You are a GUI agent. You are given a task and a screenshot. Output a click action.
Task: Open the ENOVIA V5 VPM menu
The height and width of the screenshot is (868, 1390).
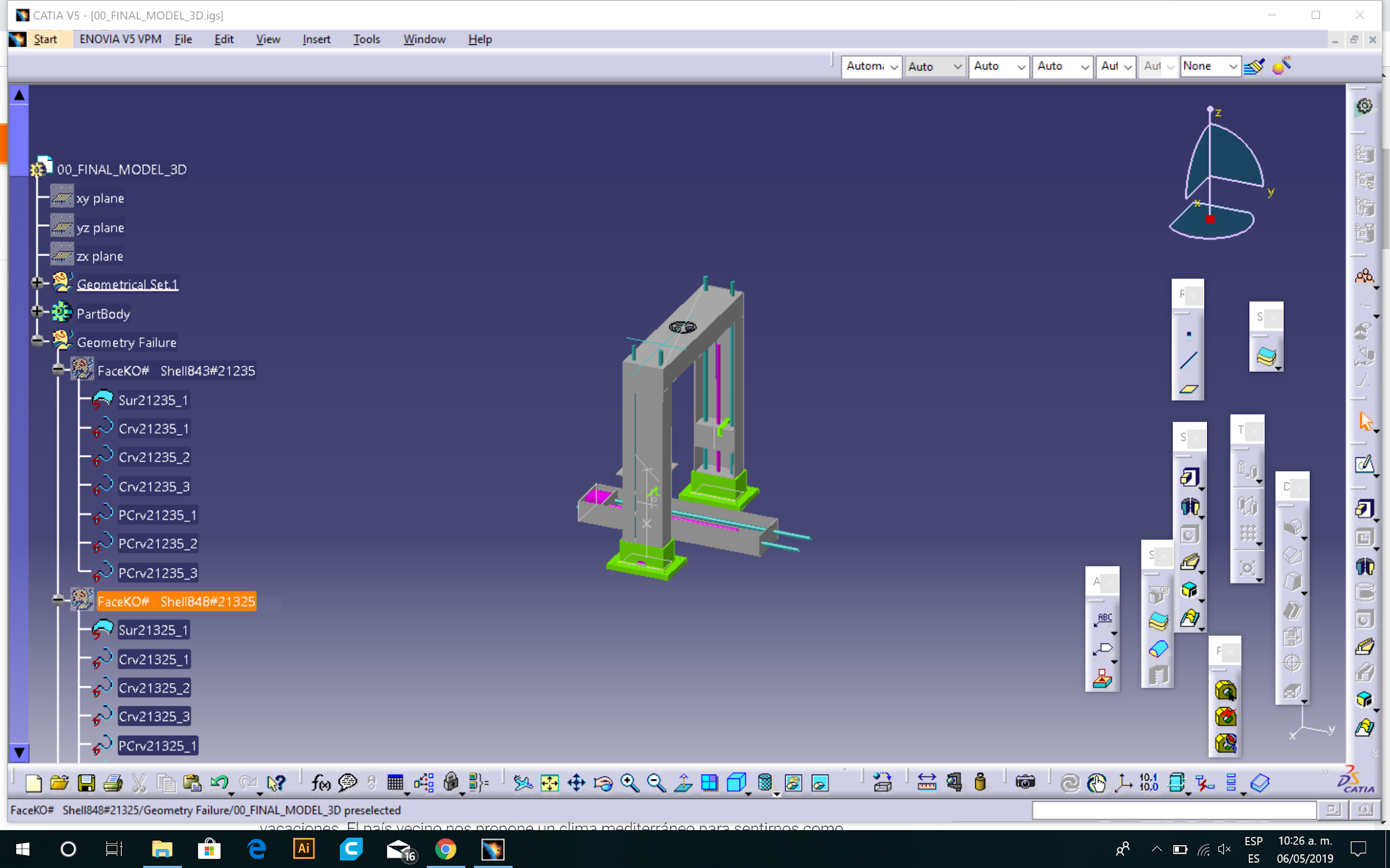tap(121, 39)
